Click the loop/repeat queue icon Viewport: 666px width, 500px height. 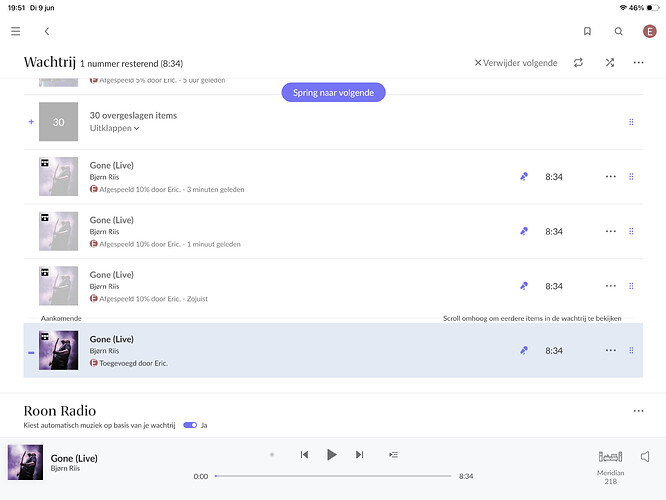tap(578, 62)
